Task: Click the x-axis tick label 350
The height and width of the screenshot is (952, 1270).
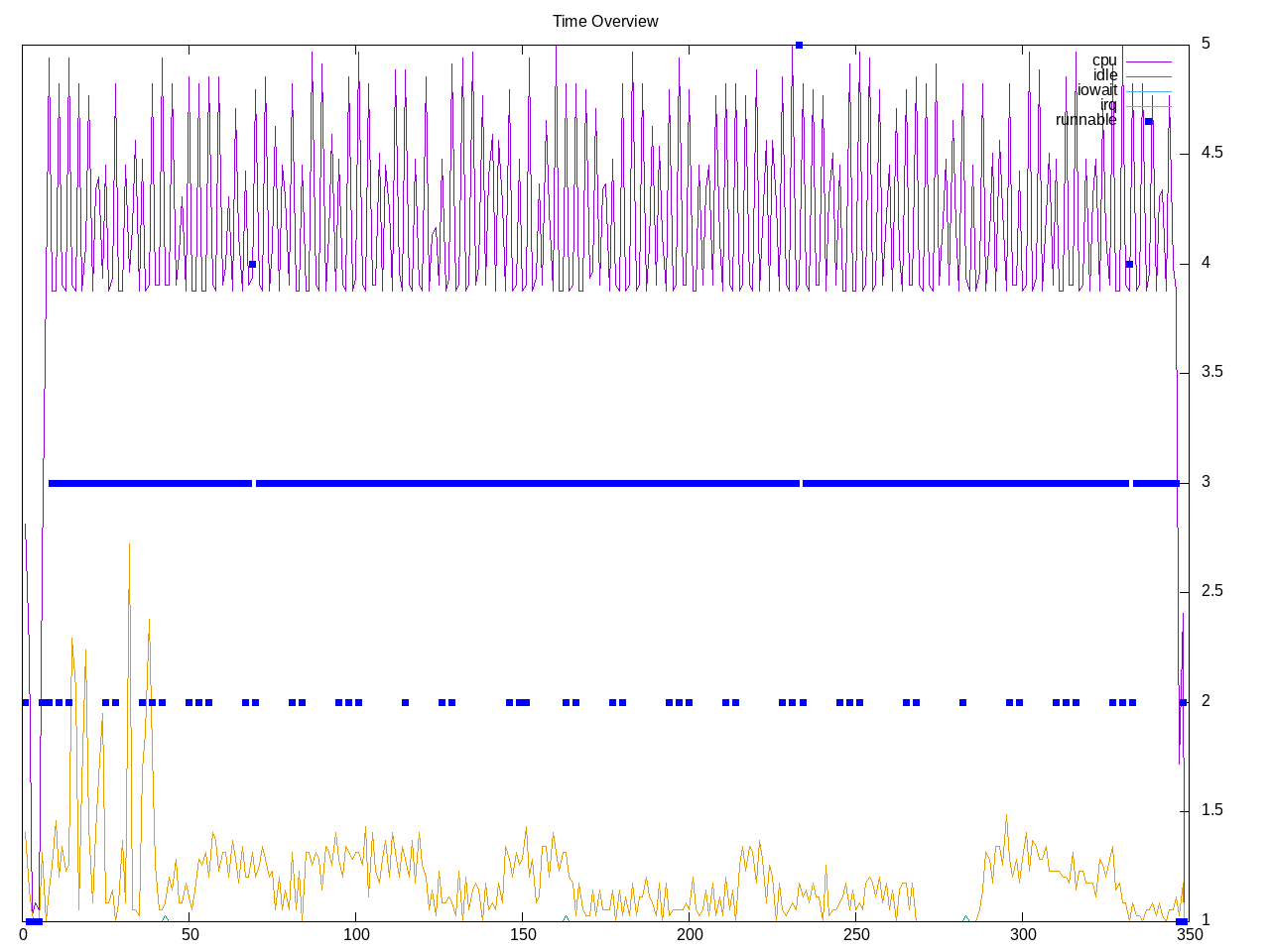Action: point(1189,934)
